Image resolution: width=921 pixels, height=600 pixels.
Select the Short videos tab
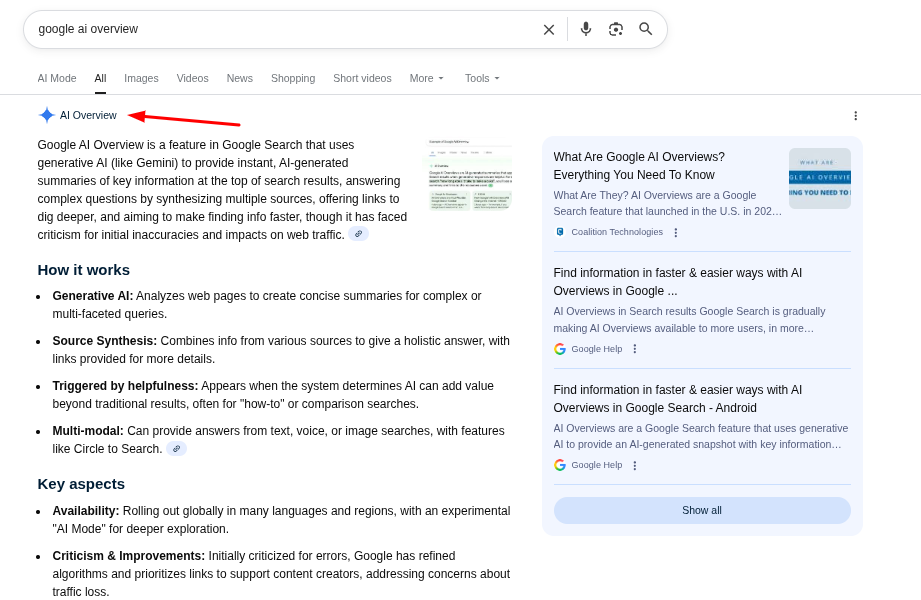[362, 78]
